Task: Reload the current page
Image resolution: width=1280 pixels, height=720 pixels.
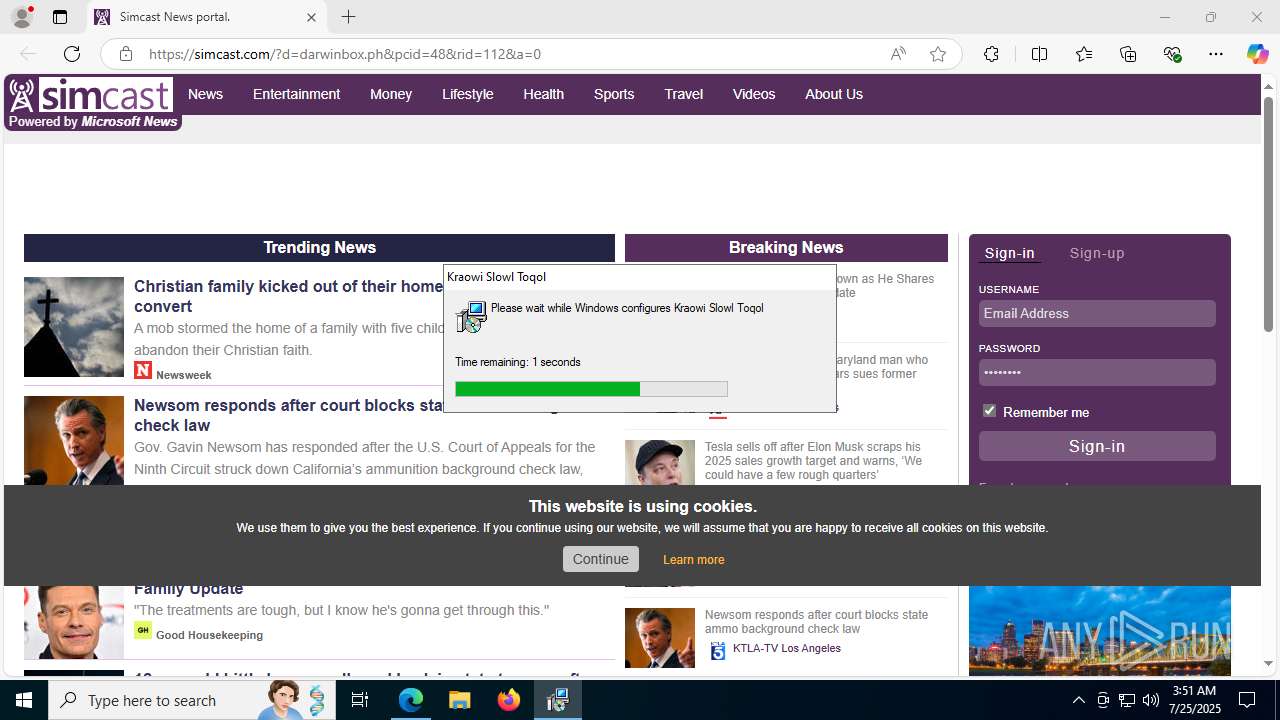Action: [72, 54]
